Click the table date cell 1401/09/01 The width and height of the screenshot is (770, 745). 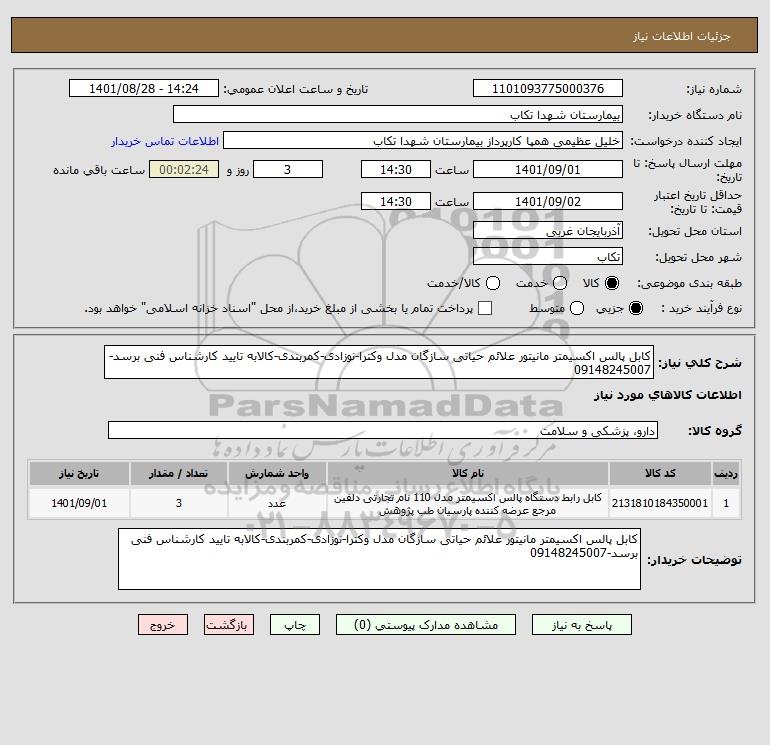pos(79,503)
